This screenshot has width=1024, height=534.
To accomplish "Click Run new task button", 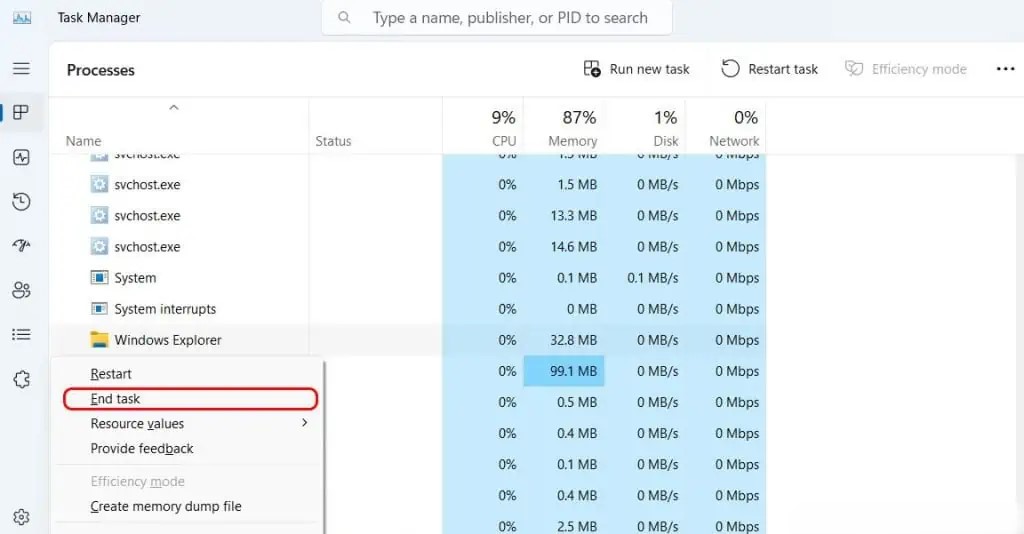I will pos(637,69).
